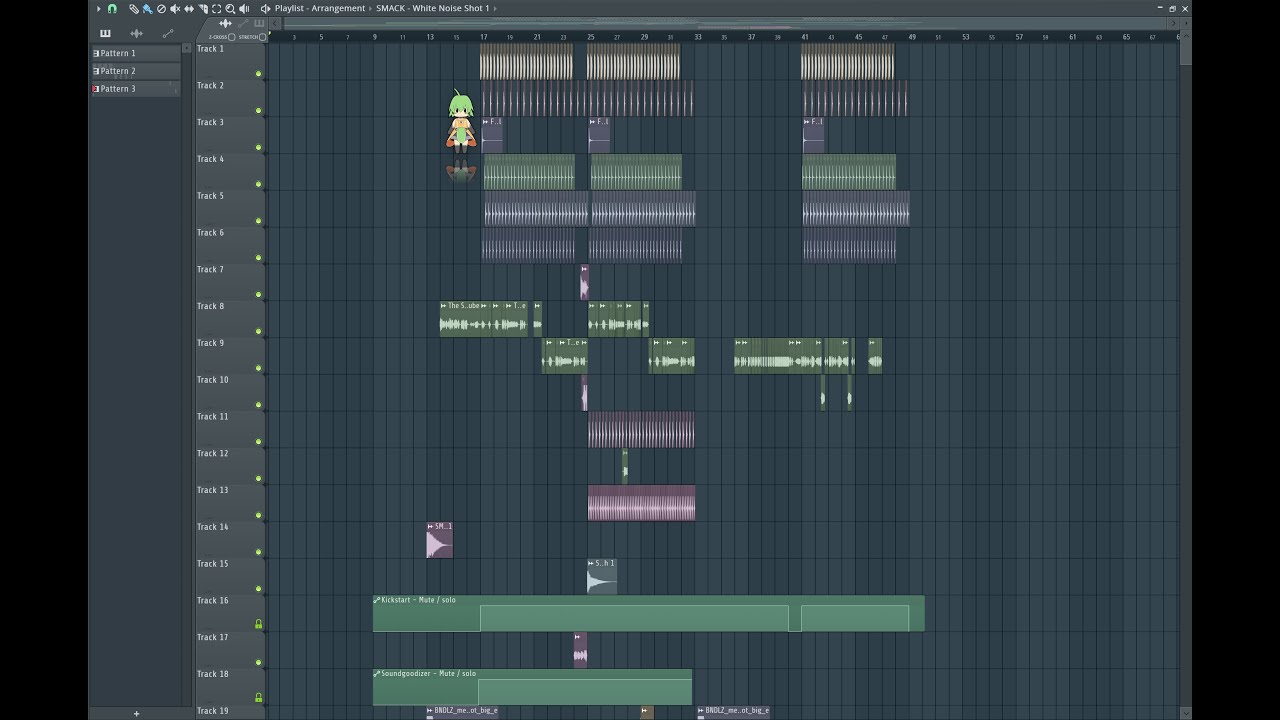Viewport: 1280px width, 720px height.
Task: Click the lock icon on Track 16
Action: [x=258, y=624]
